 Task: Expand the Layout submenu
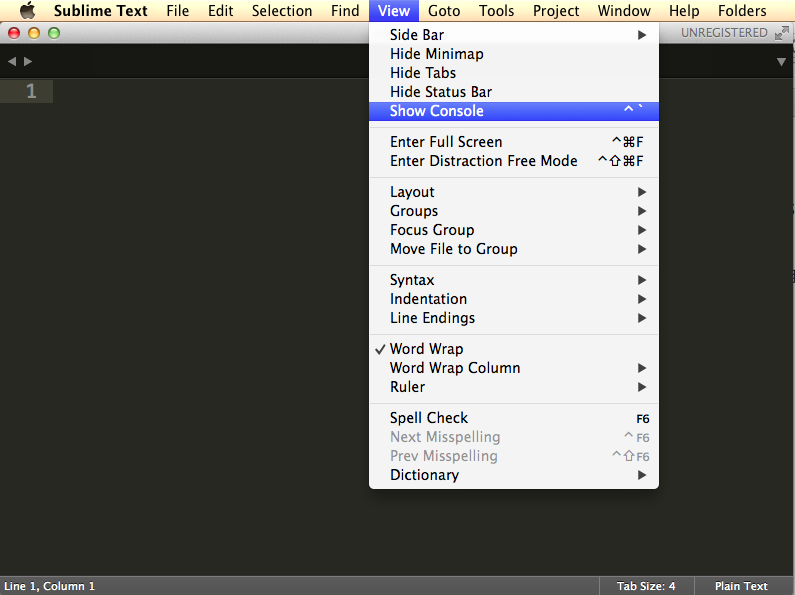[514, 192]
